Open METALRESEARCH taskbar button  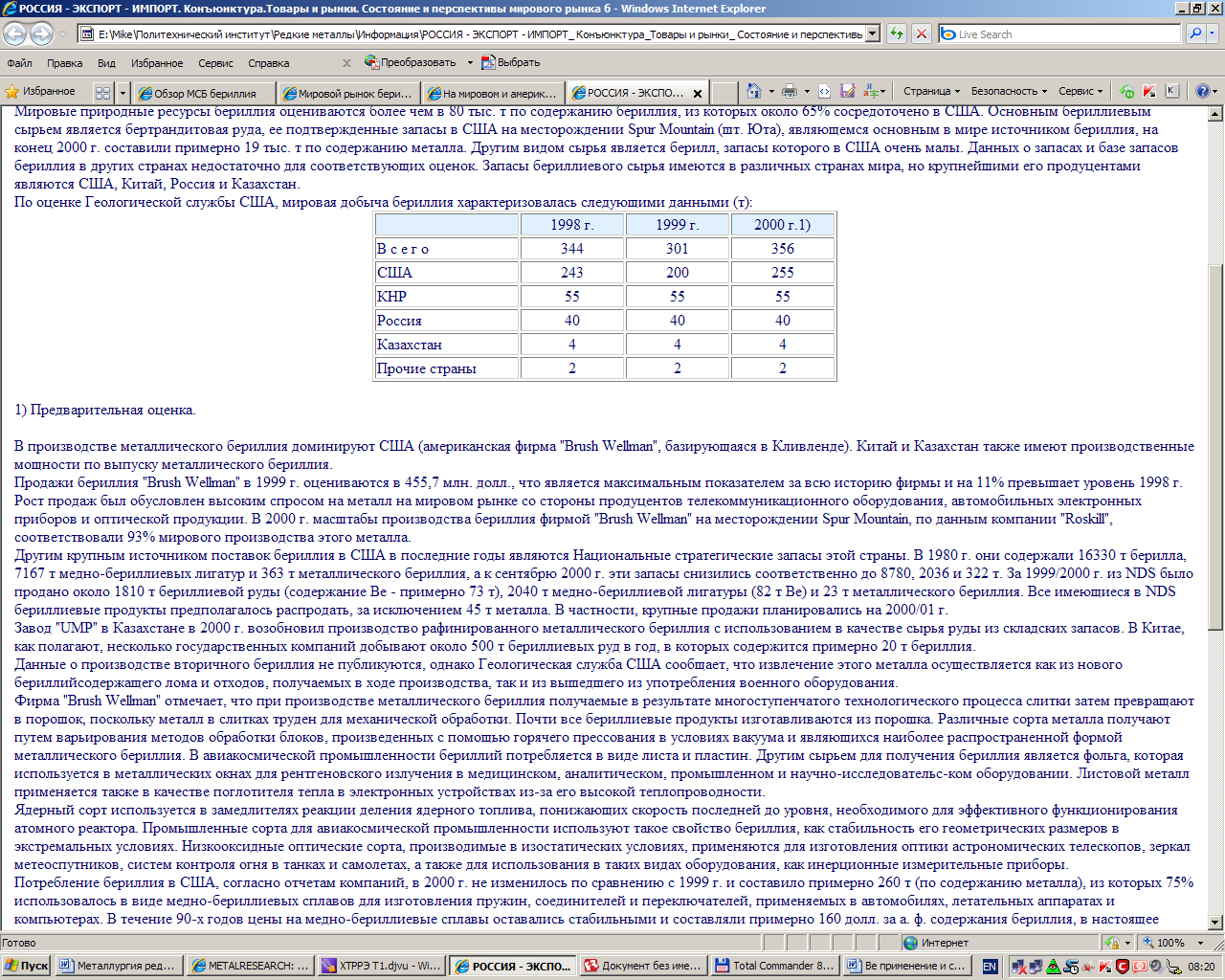[x=250, y=966]
